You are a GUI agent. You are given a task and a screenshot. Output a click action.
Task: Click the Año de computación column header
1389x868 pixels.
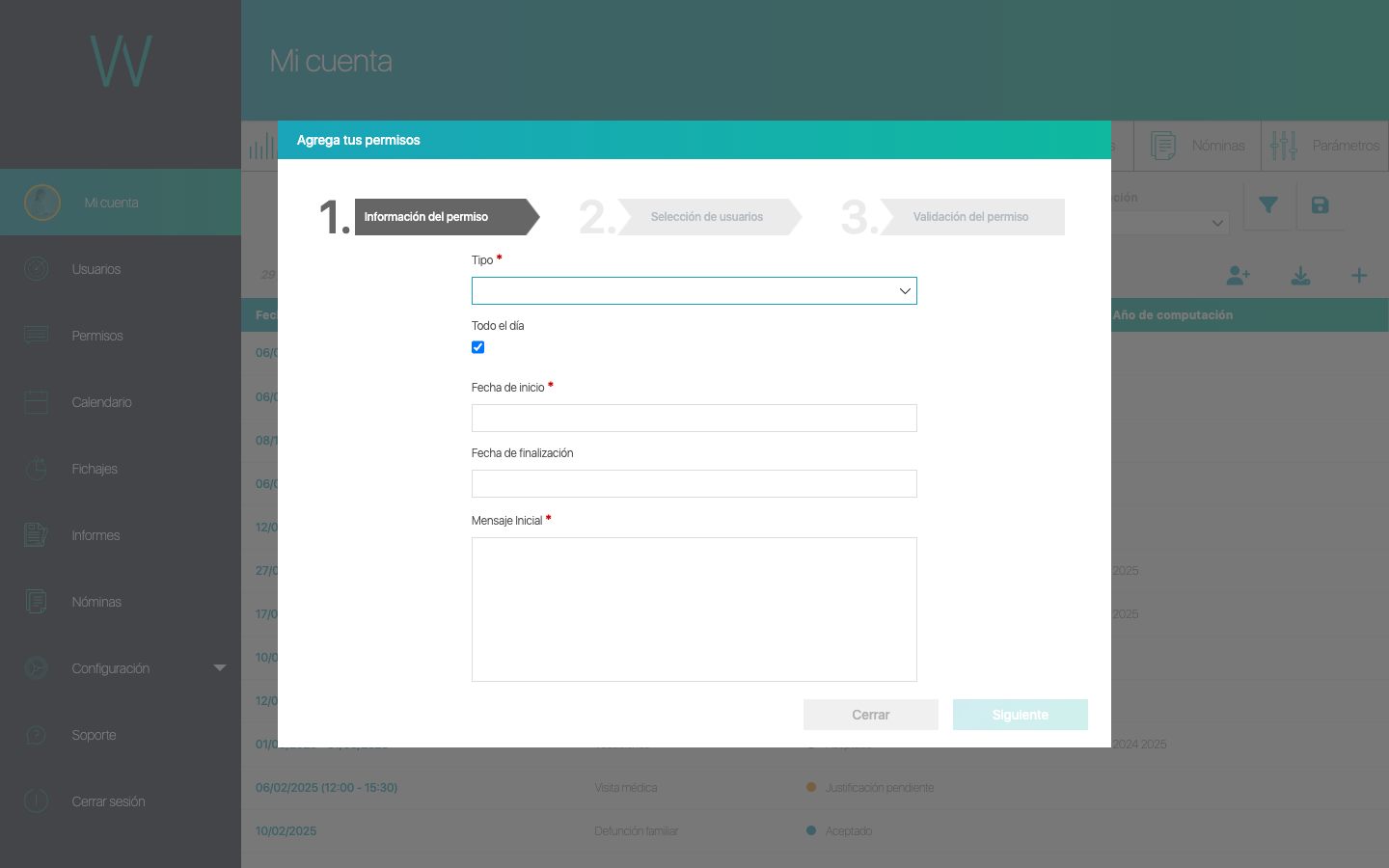[1172, 315]
